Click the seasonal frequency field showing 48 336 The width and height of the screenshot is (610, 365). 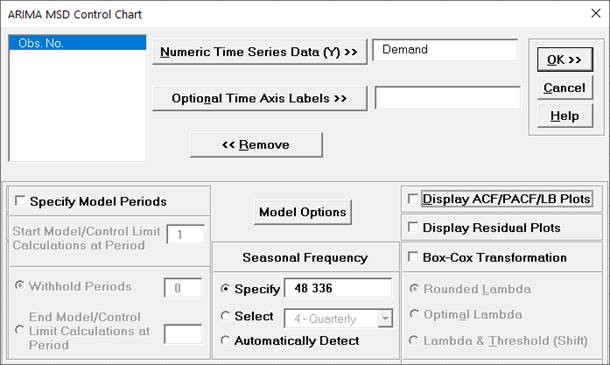click(338, 288)
